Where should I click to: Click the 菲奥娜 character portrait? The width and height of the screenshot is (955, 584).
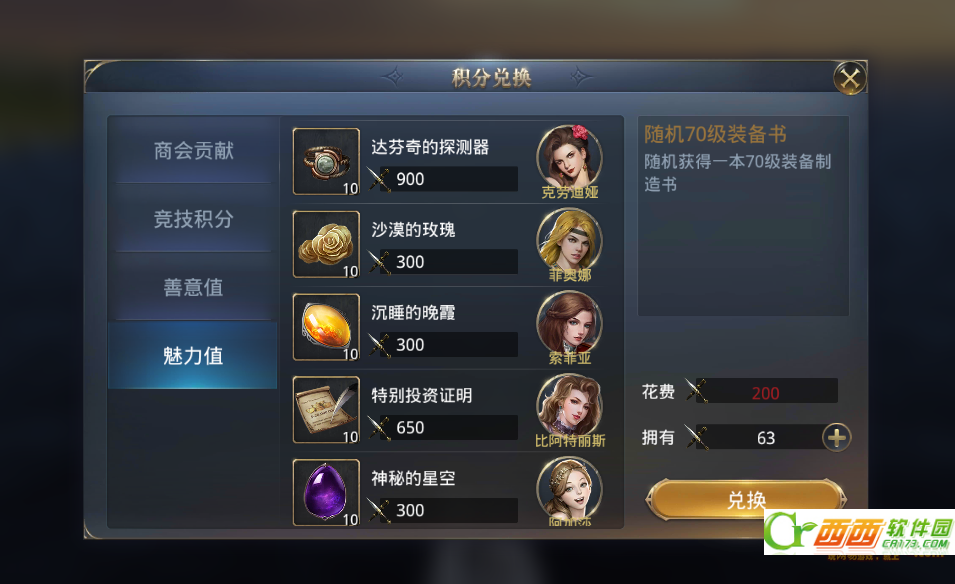click(569, 240)
